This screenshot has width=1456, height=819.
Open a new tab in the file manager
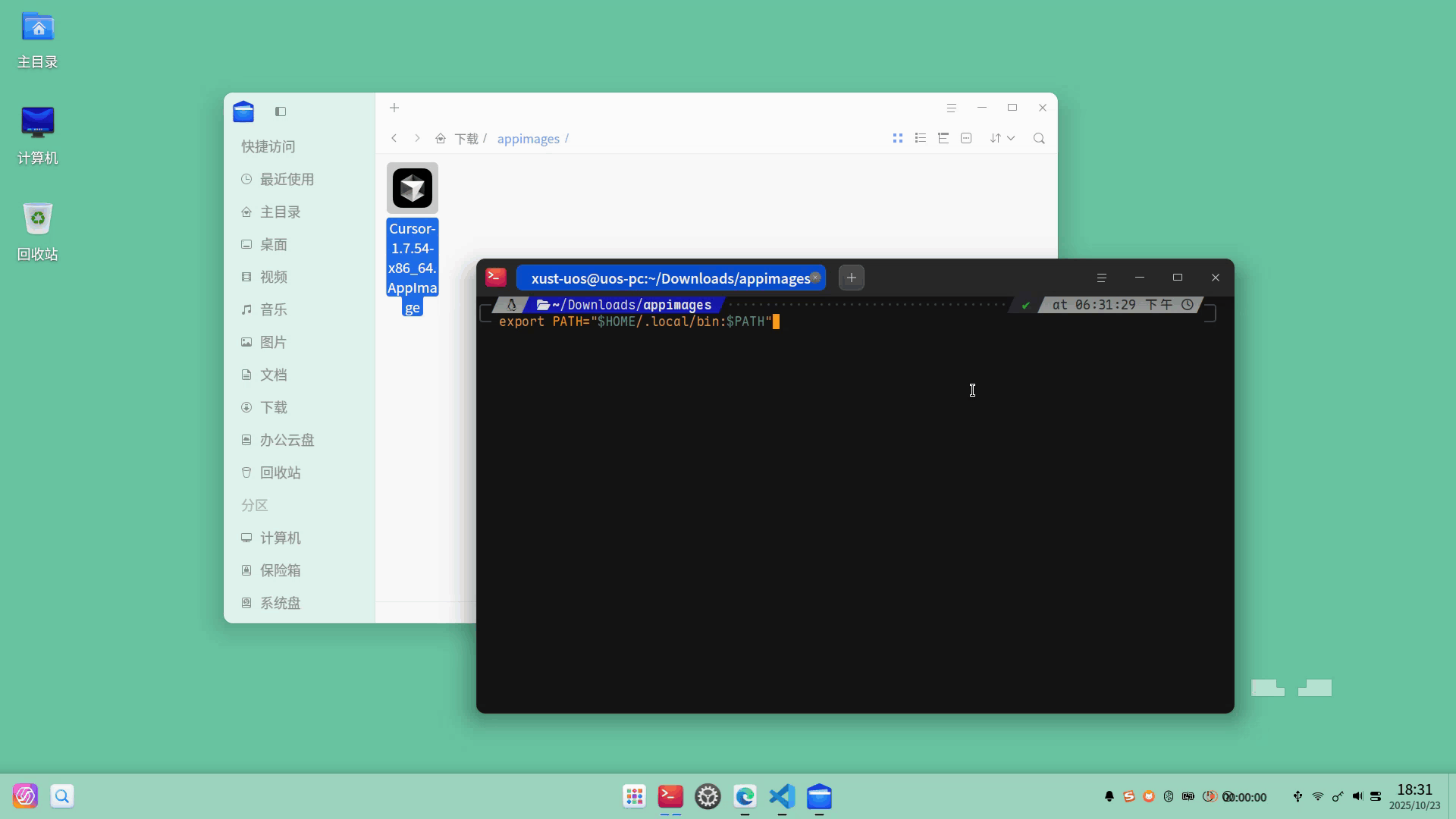point(394,108)
